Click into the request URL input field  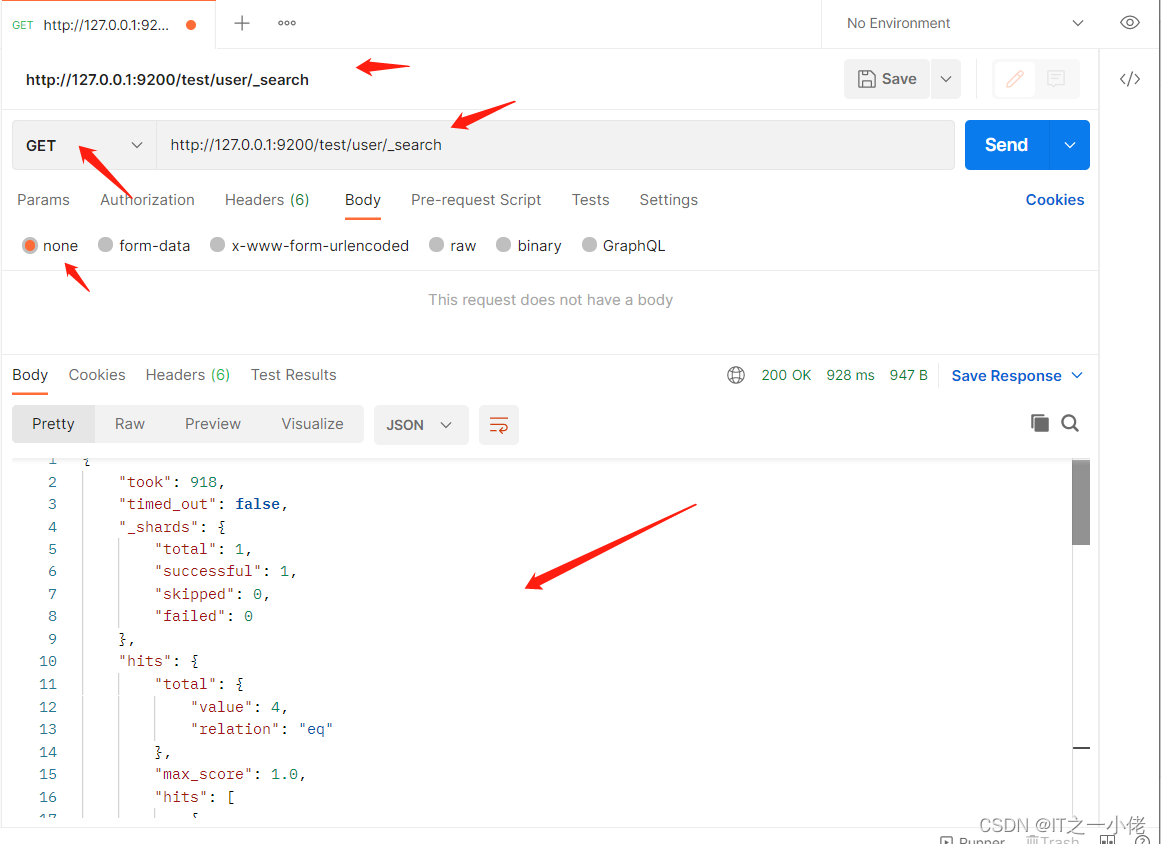point(555,145)
